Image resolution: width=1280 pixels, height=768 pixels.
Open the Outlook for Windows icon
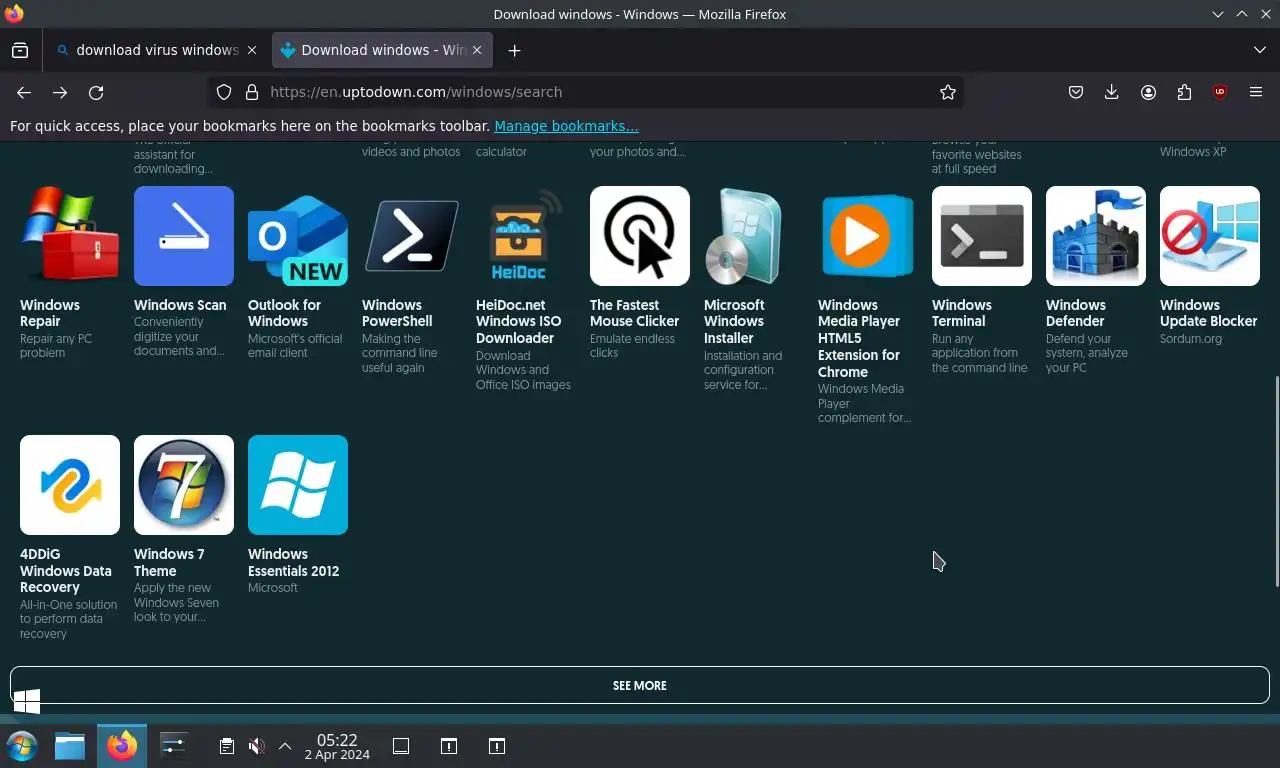pyautogui.click(x=298, y=236)
